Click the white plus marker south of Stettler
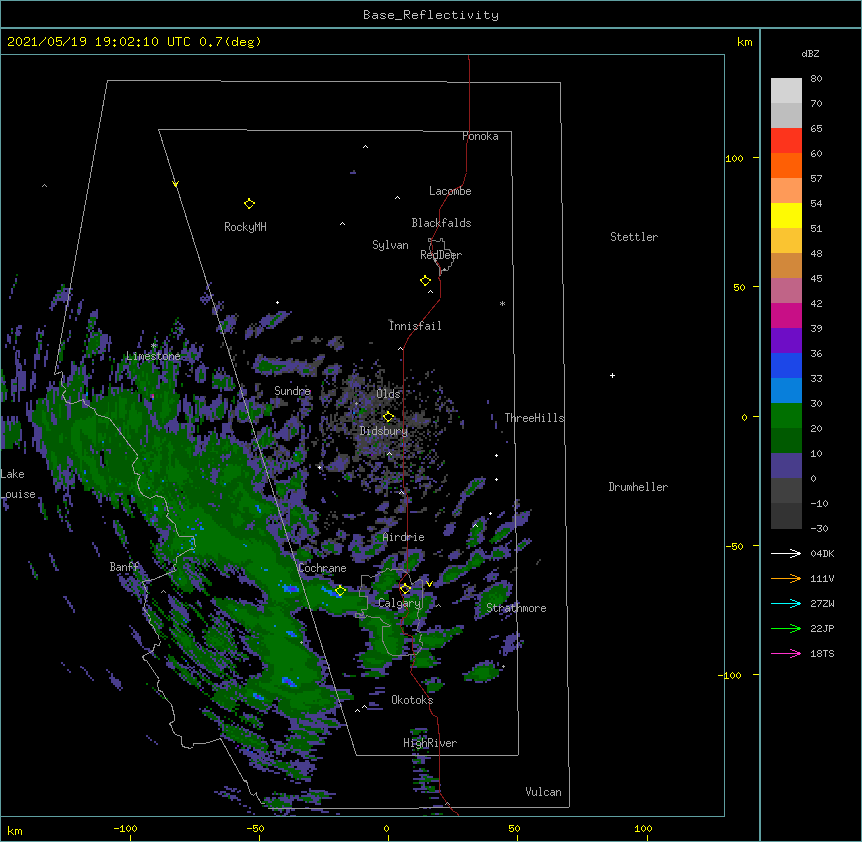This screenshot has height=842, width=862. [612, 375]
